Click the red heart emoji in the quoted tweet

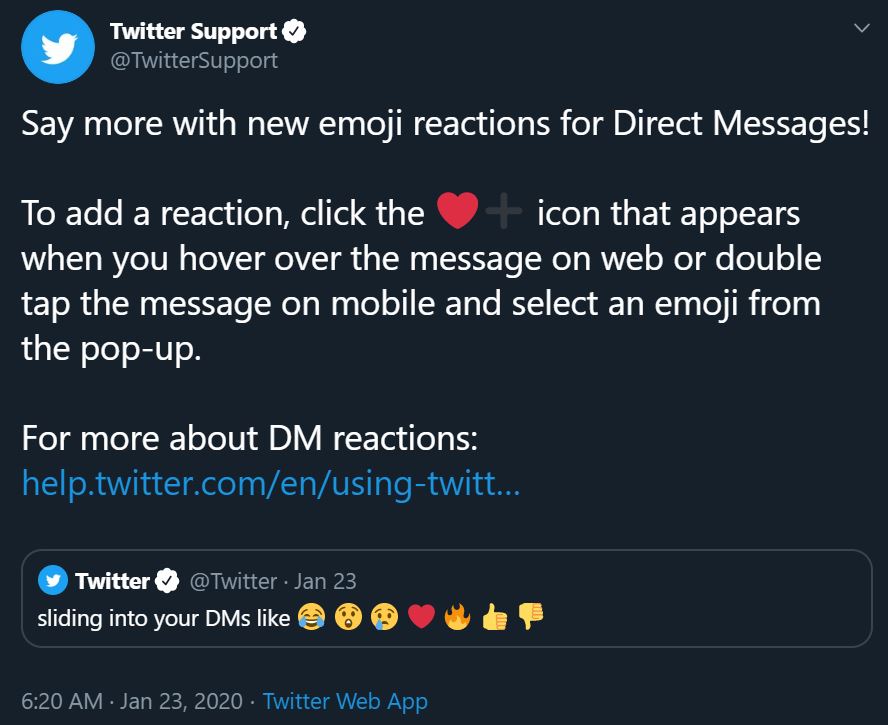[x=421, y=617]
